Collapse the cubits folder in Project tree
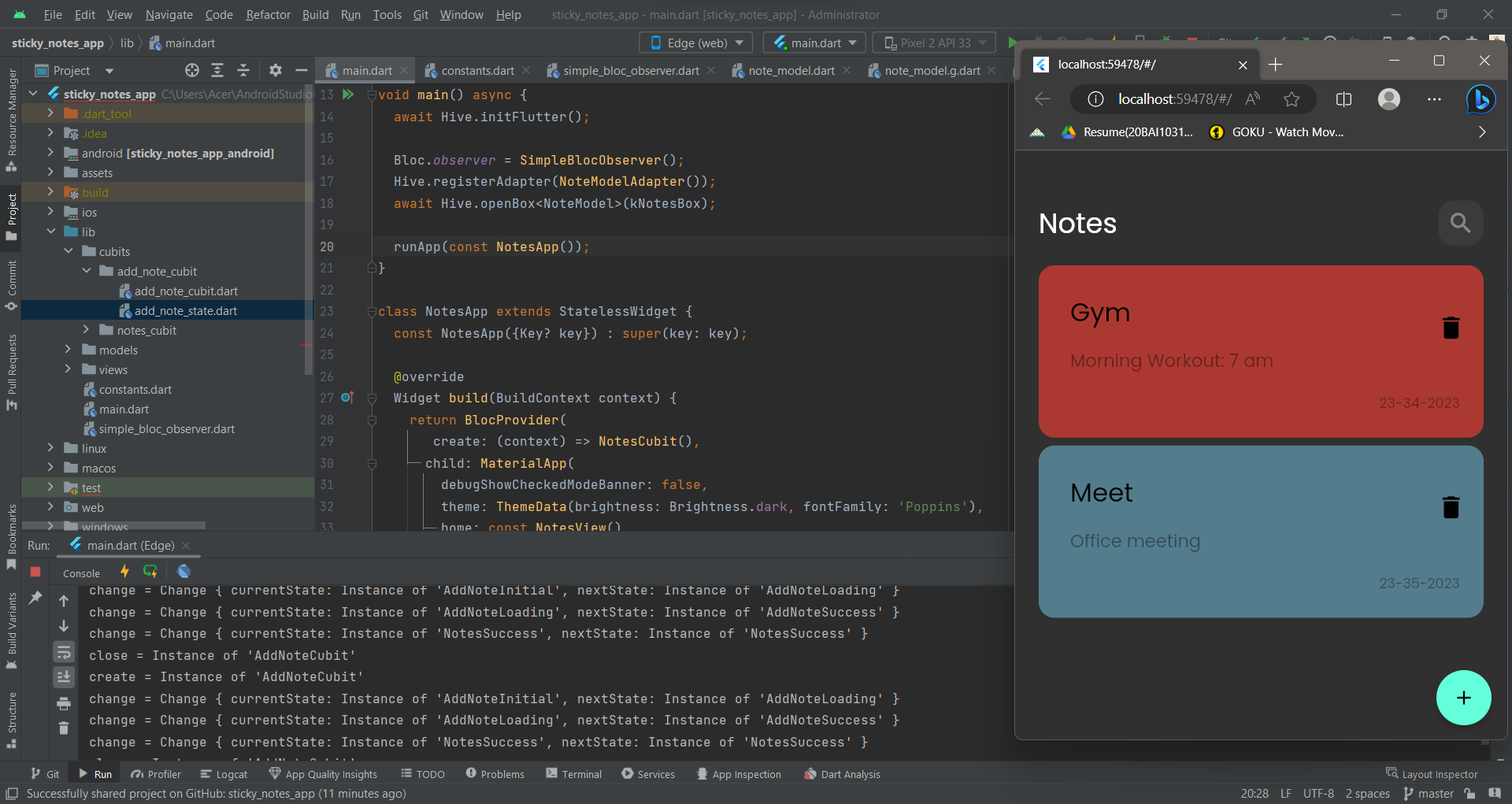The width and height of the screenshot is (1512, 804). point(69,251)
